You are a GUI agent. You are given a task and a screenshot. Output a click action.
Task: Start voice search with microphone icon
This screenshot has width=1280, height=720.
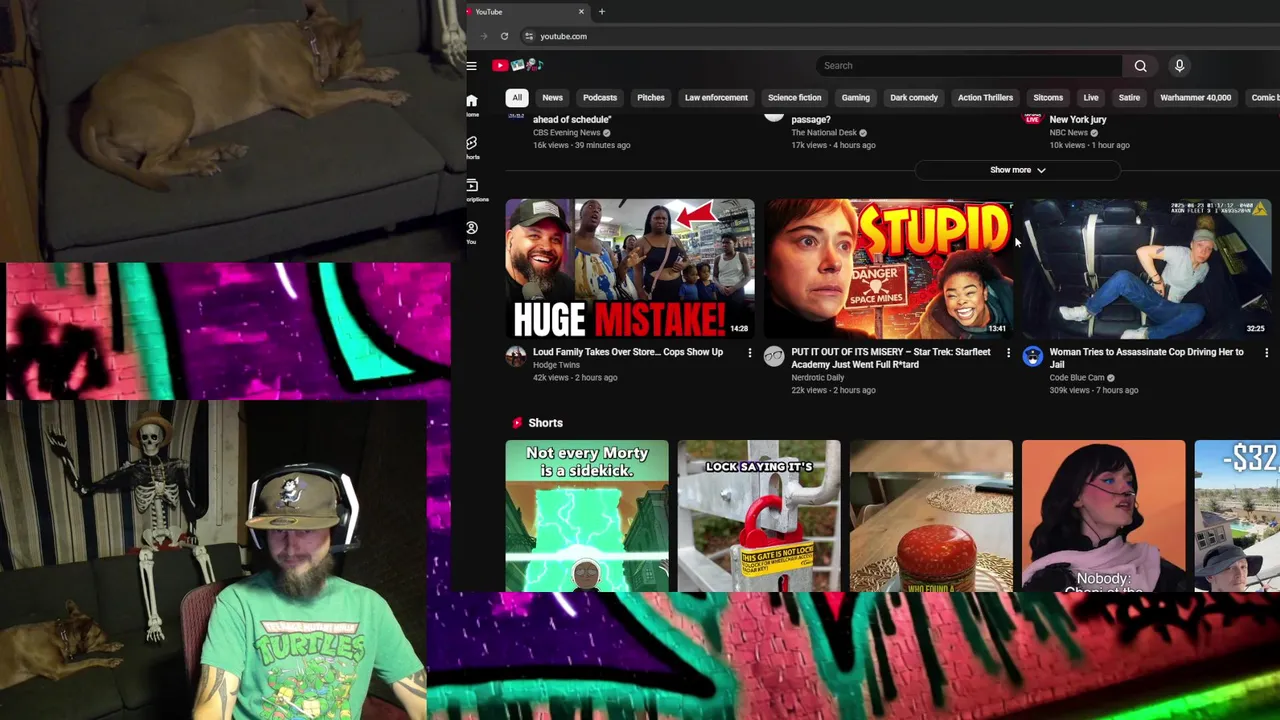pos(1179,66)
